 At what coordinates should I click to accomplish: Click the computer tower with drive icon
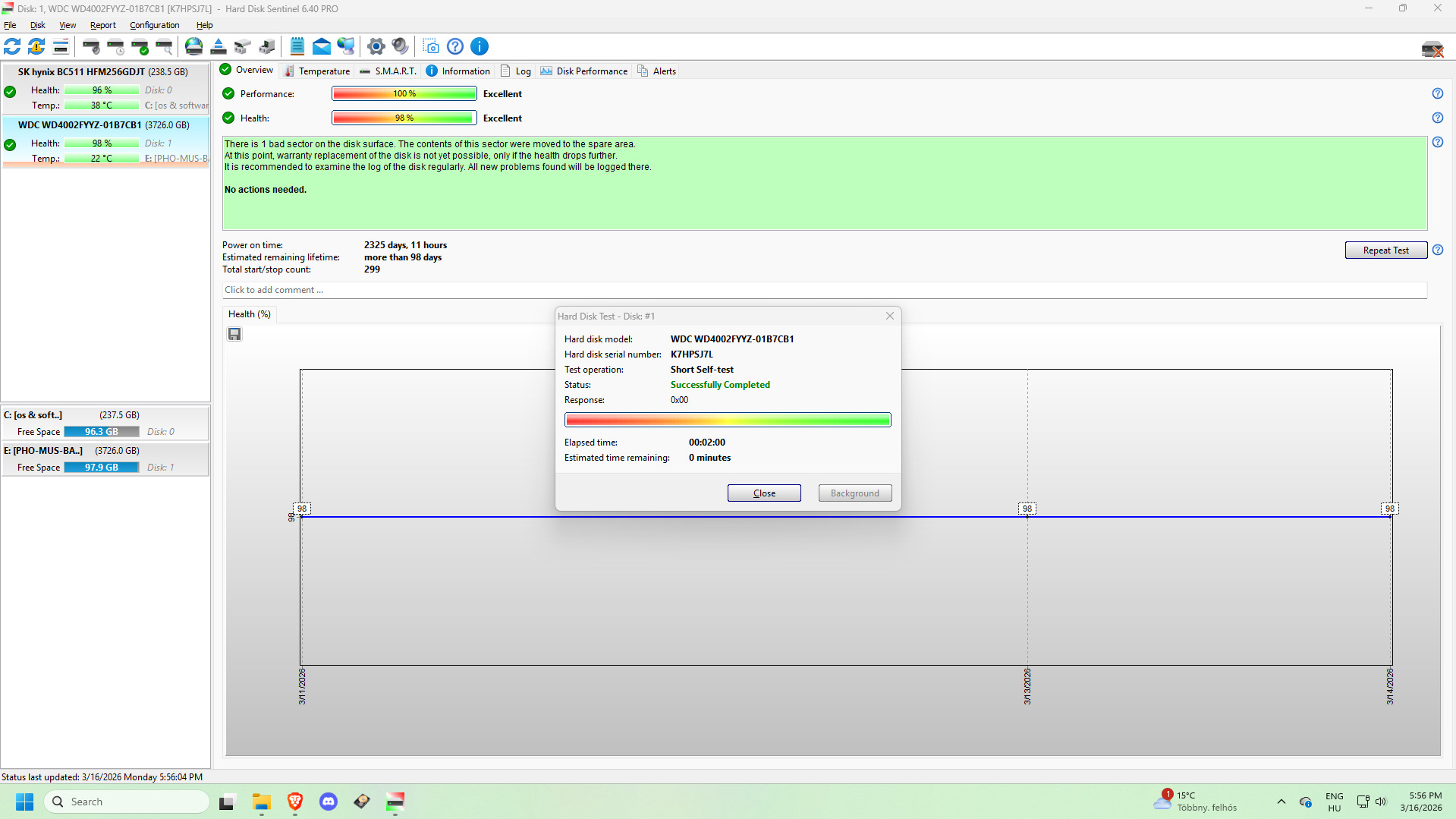267,46
